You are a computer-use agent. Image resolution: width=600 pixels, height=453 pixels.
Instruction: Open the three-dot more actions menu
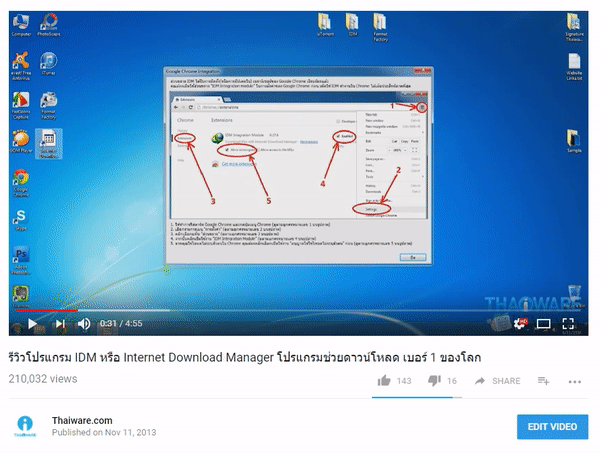coord(575,381)
